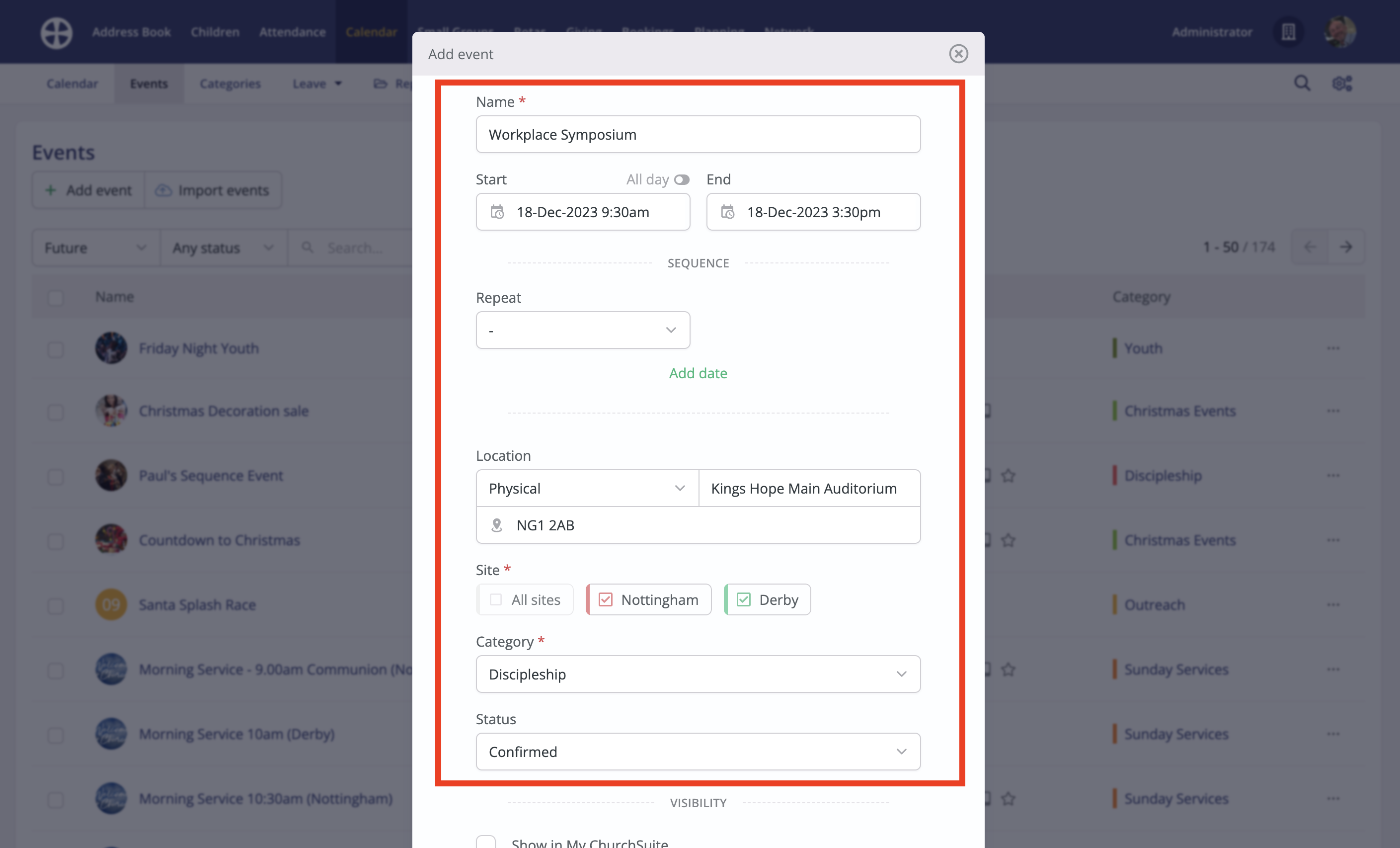The width and height of the screenshot is (1400, 848).
Task: Expand the Status dropdown showing Confirmed
Action: (x=698, y=752)
